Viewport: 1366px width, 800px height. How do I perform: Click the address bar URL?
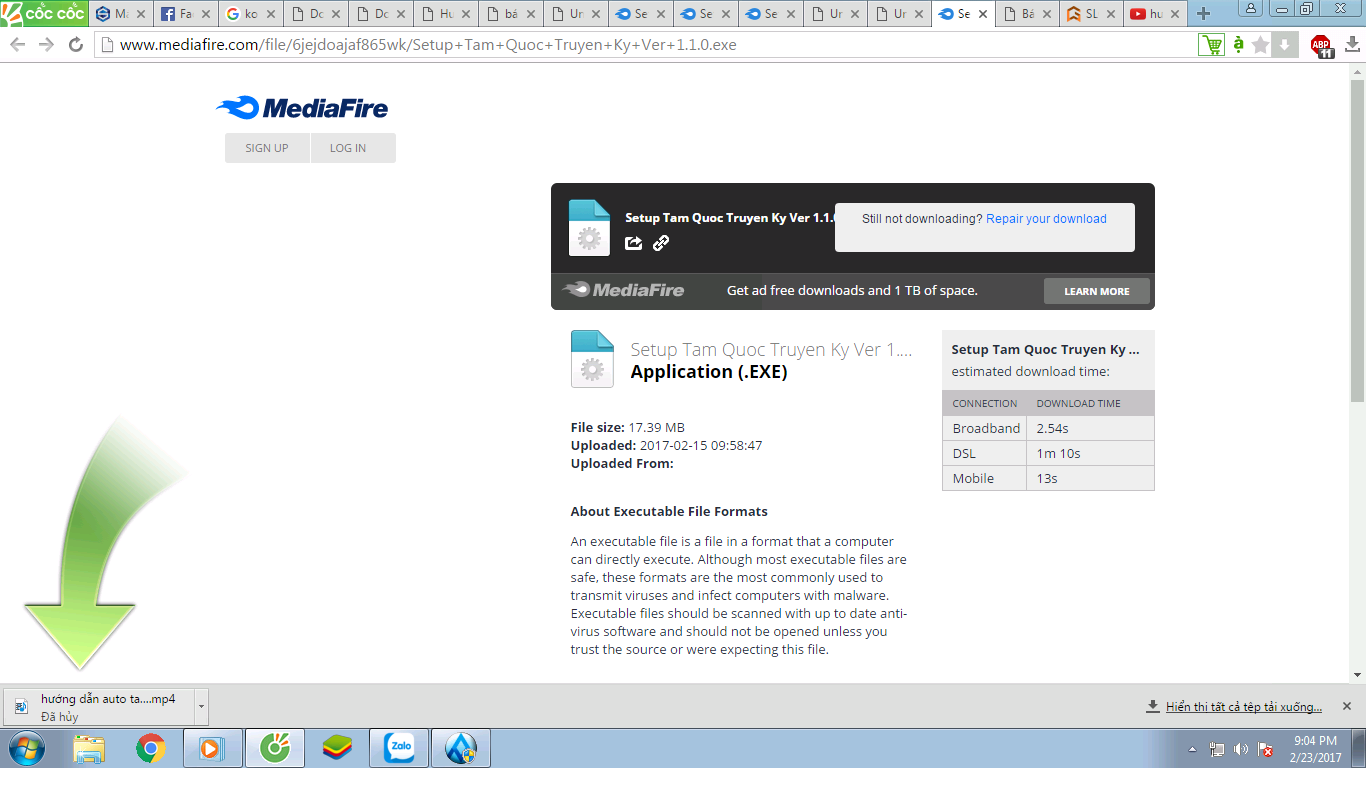(x=428, y=45)
